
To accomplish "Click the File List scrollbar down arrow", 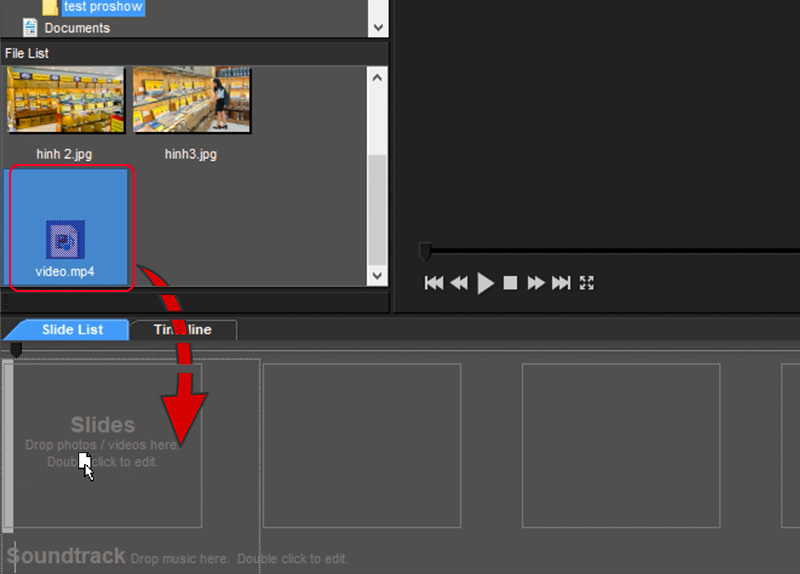I will (377, 275).
